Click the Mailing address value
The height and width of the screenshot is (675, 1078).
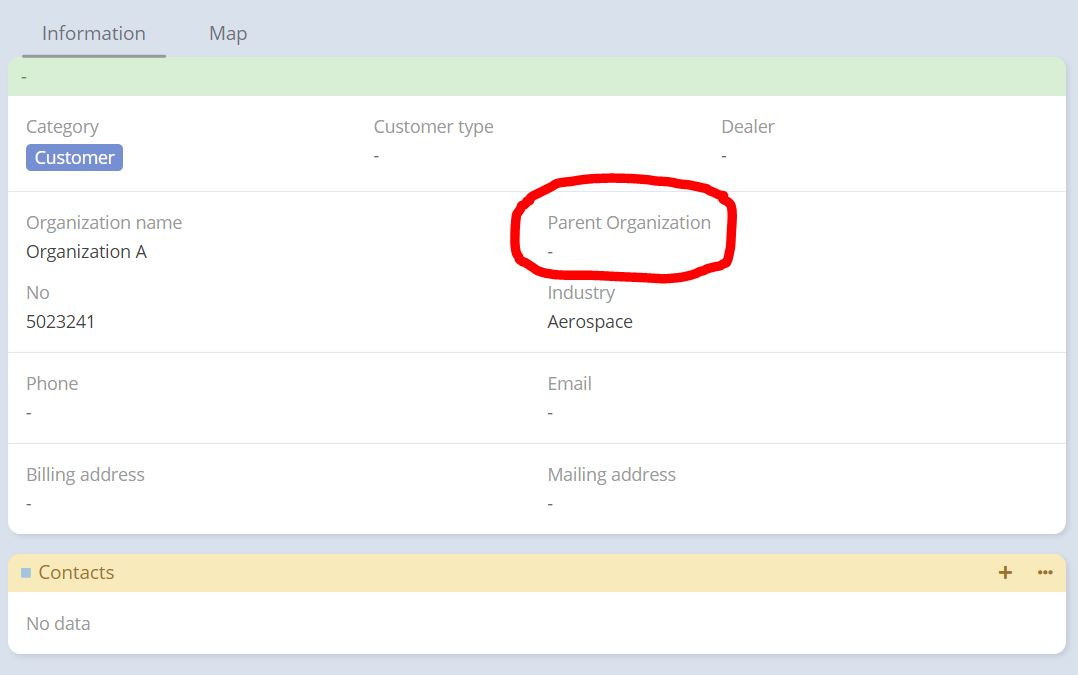[551, 504]
